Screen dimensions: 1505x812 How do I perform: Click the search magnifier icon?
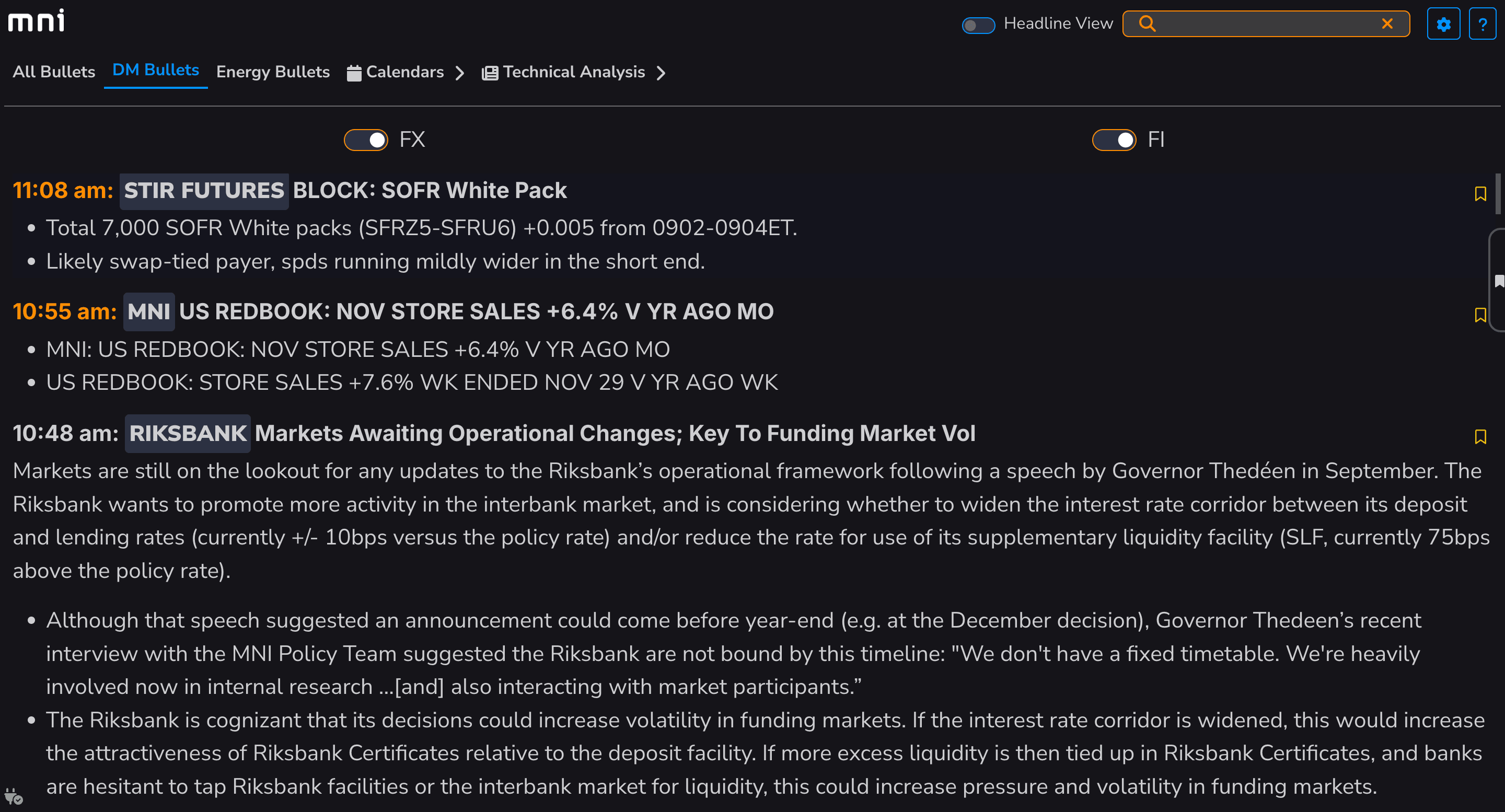1147,24
